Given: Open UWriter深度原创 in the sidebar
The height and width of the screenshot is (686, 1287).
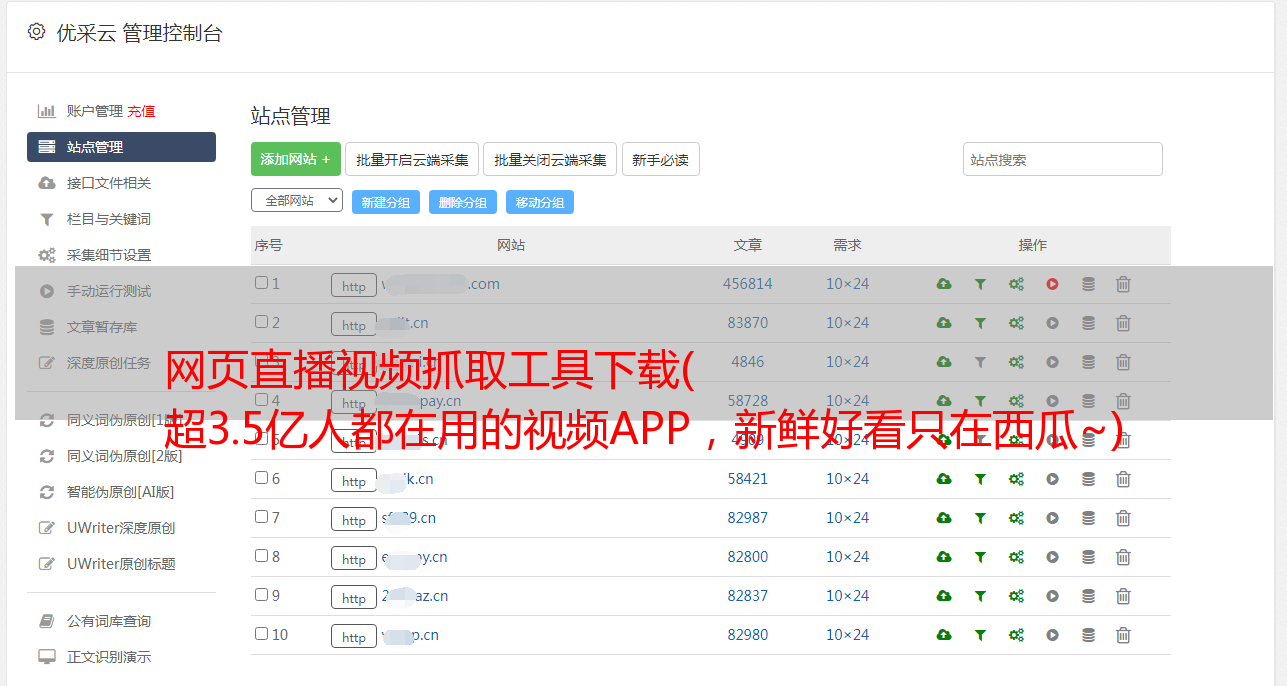Looking at the screenshot, I should (121, 528).
